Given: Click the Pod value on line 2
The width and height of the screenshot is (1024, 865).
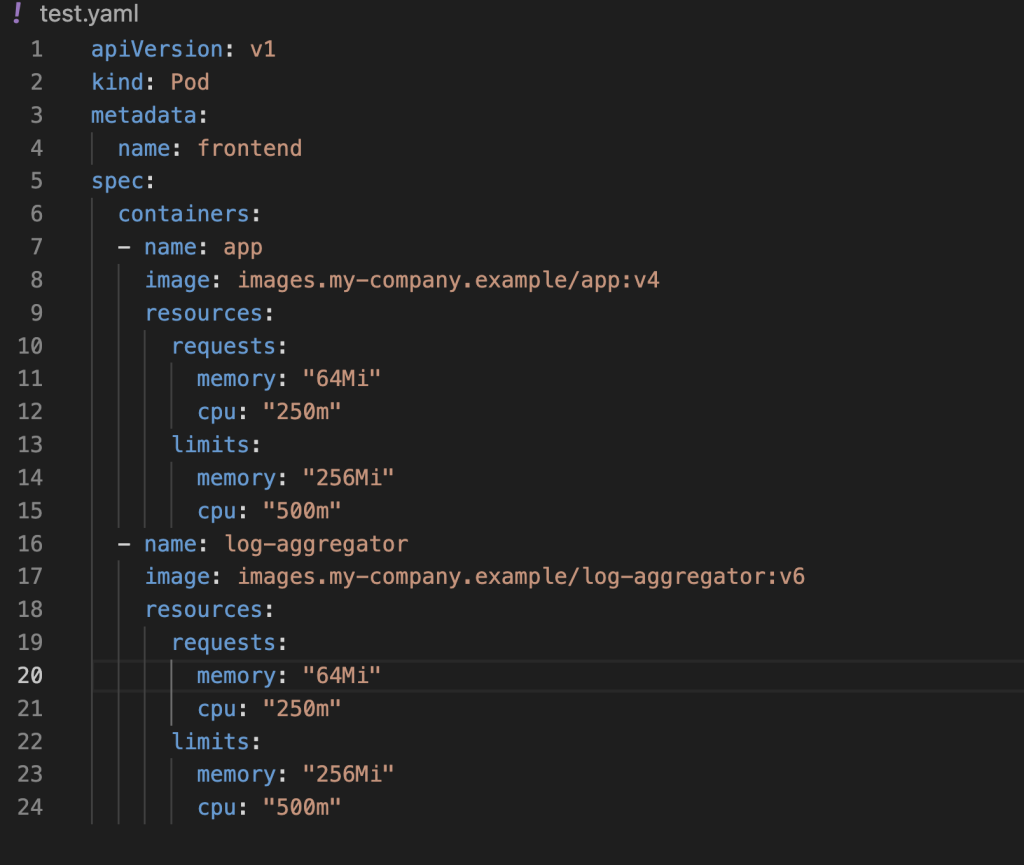Looking at the screenshot, I should coord(190,82).
